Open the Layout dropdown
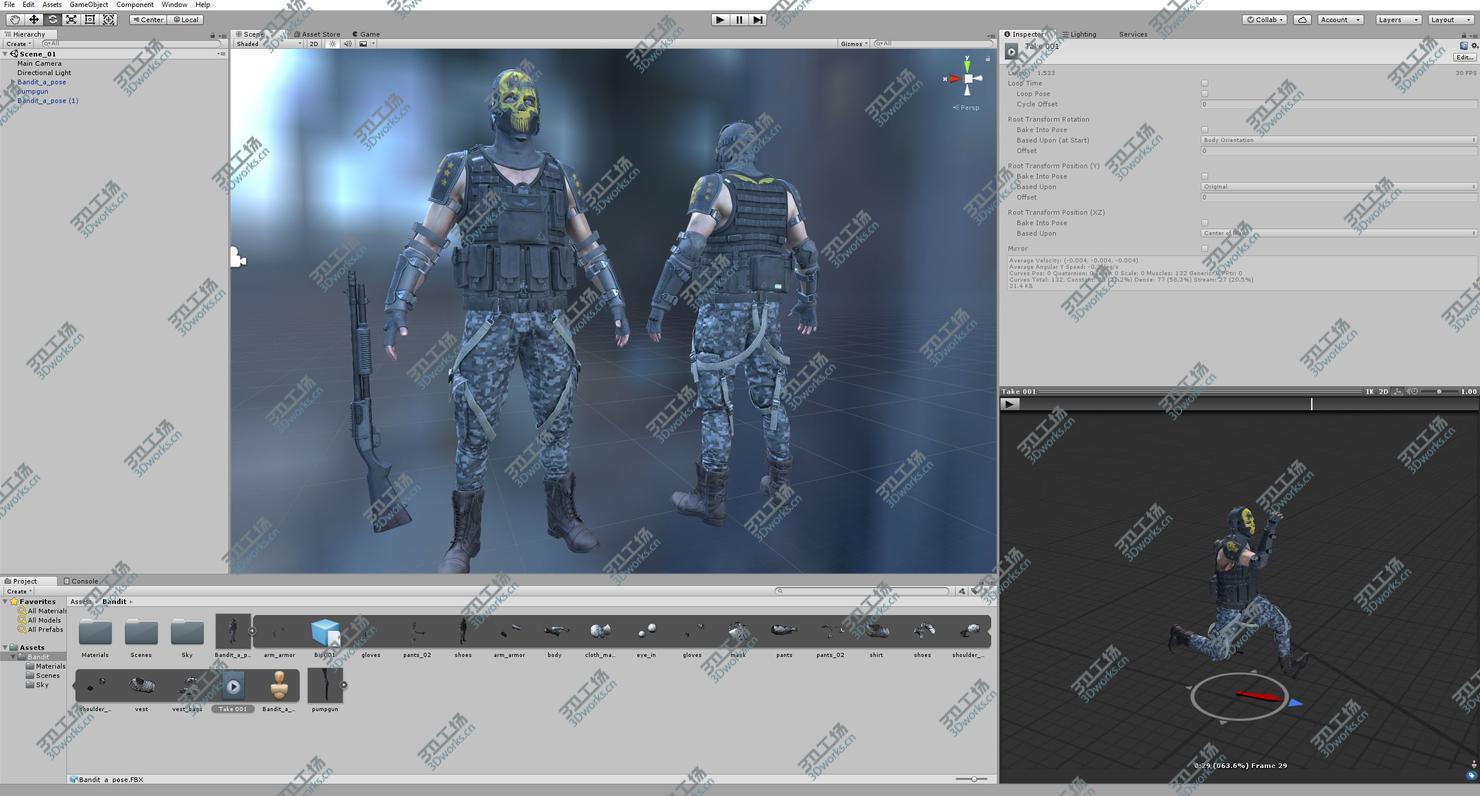Screen dimensions: 1480x796 click(x=1451, y=19)
